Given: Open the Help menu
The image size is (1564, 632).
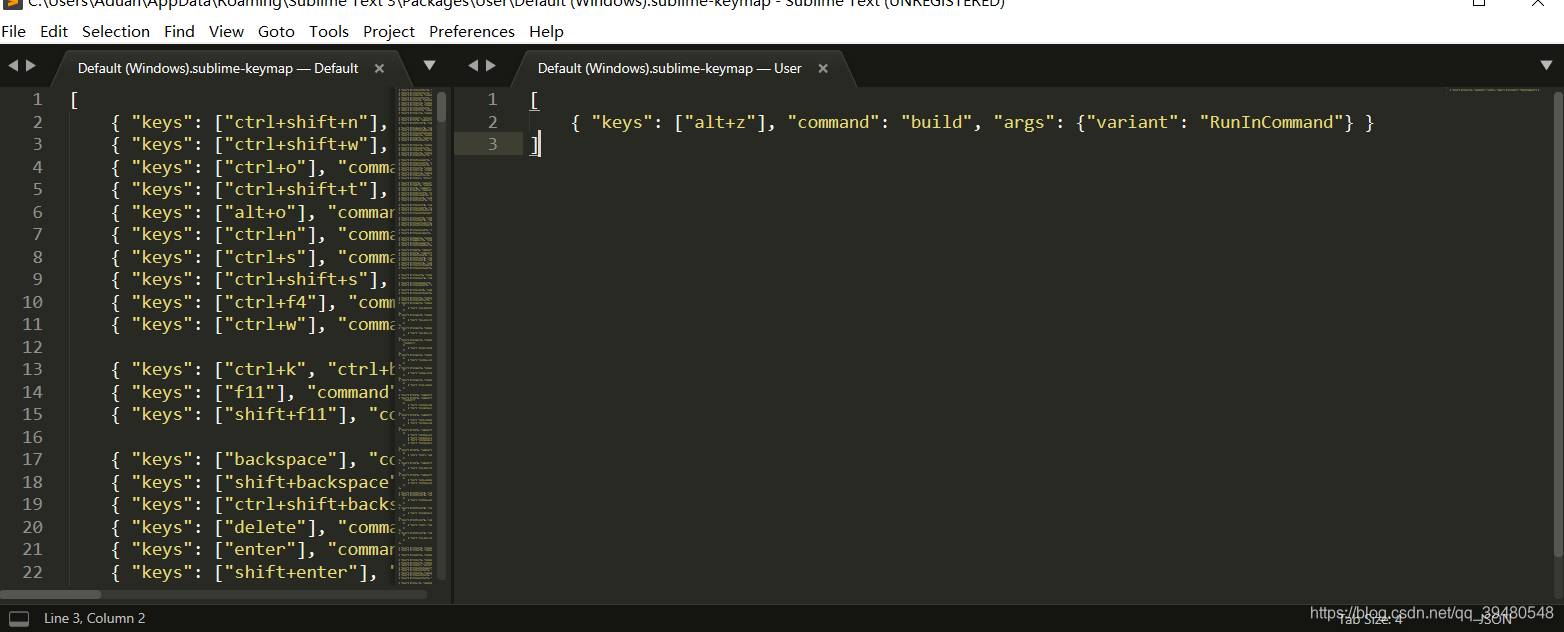Looking at the screenshot, I should pos(546,31).
